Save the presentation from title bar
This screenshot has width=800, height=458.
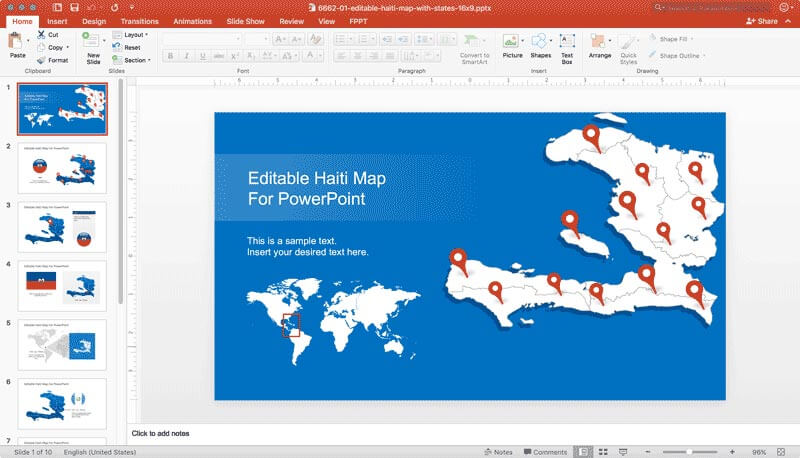(x=74, y=8)
